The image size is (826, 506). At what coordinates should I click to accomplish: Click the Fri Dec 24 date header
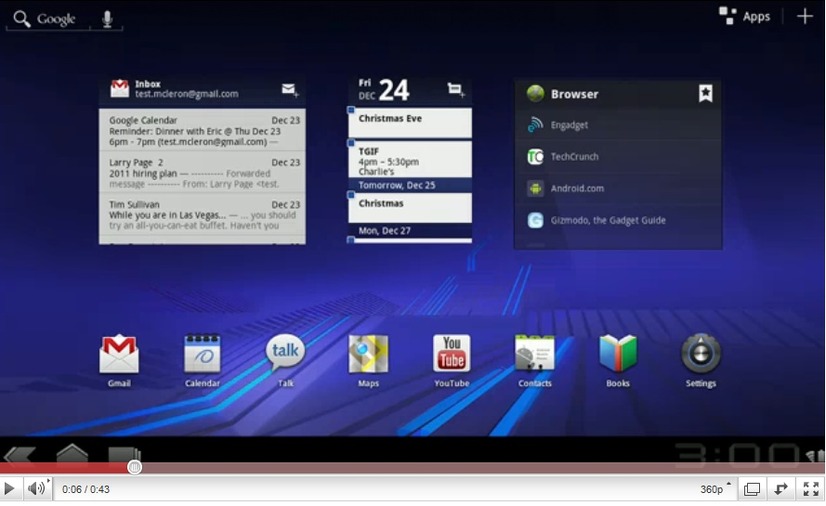tap(384, 90)
